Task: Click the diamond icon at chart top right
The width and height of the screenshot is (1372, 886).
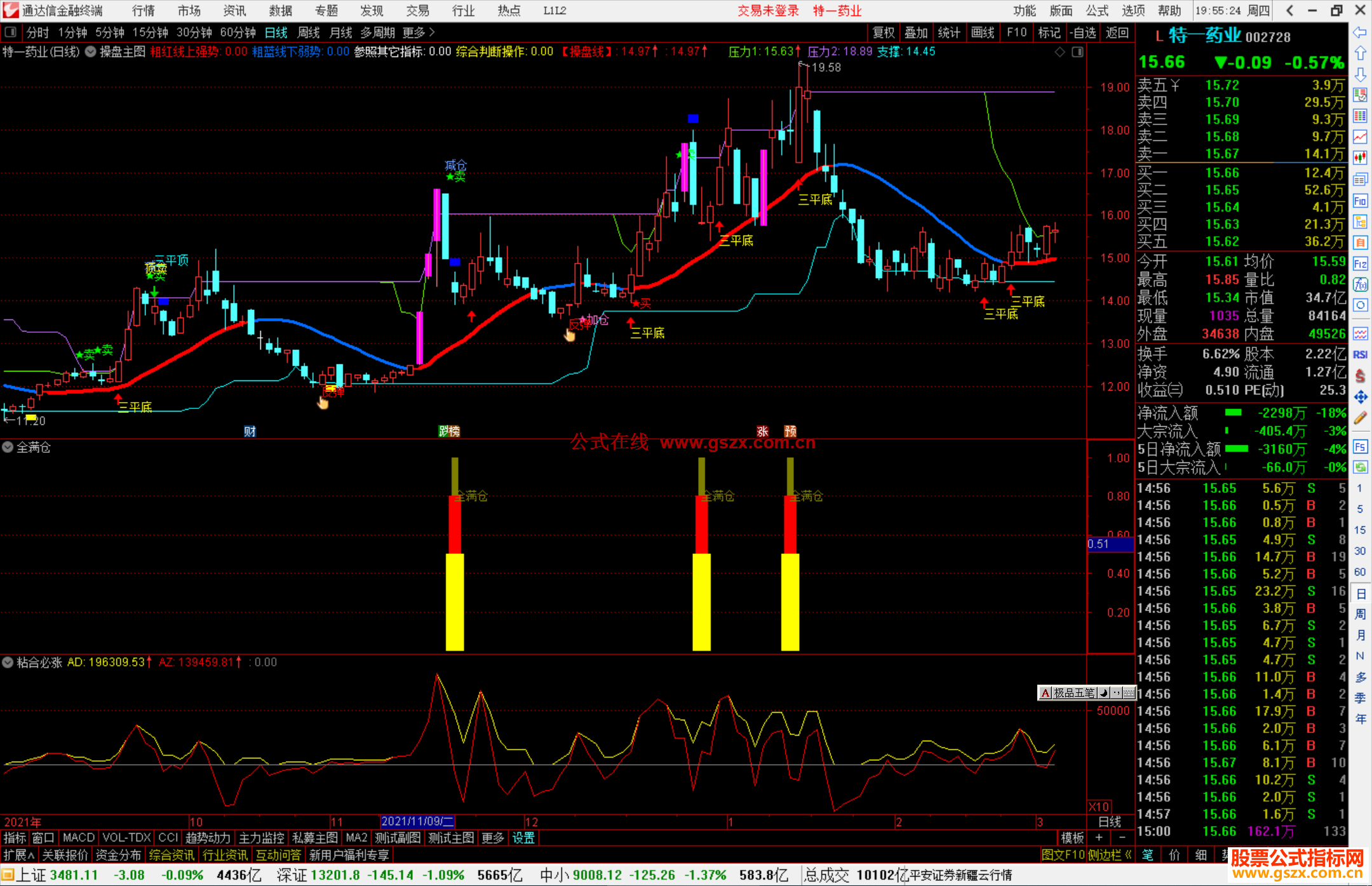Action: (1059, 52)
